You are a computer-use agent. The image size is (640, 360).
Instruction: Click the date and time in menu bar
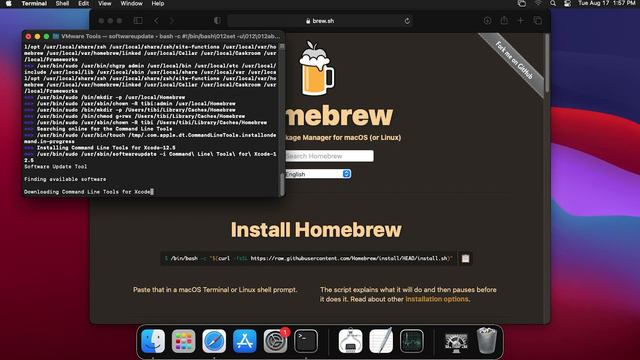coord(607,4)
